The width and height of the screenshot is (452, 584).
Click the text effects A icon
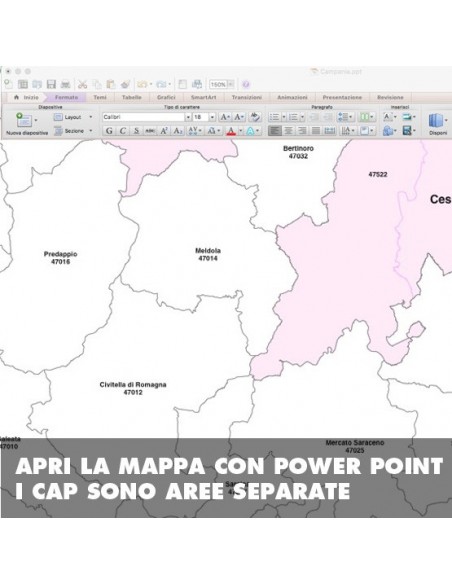(251, 131)
